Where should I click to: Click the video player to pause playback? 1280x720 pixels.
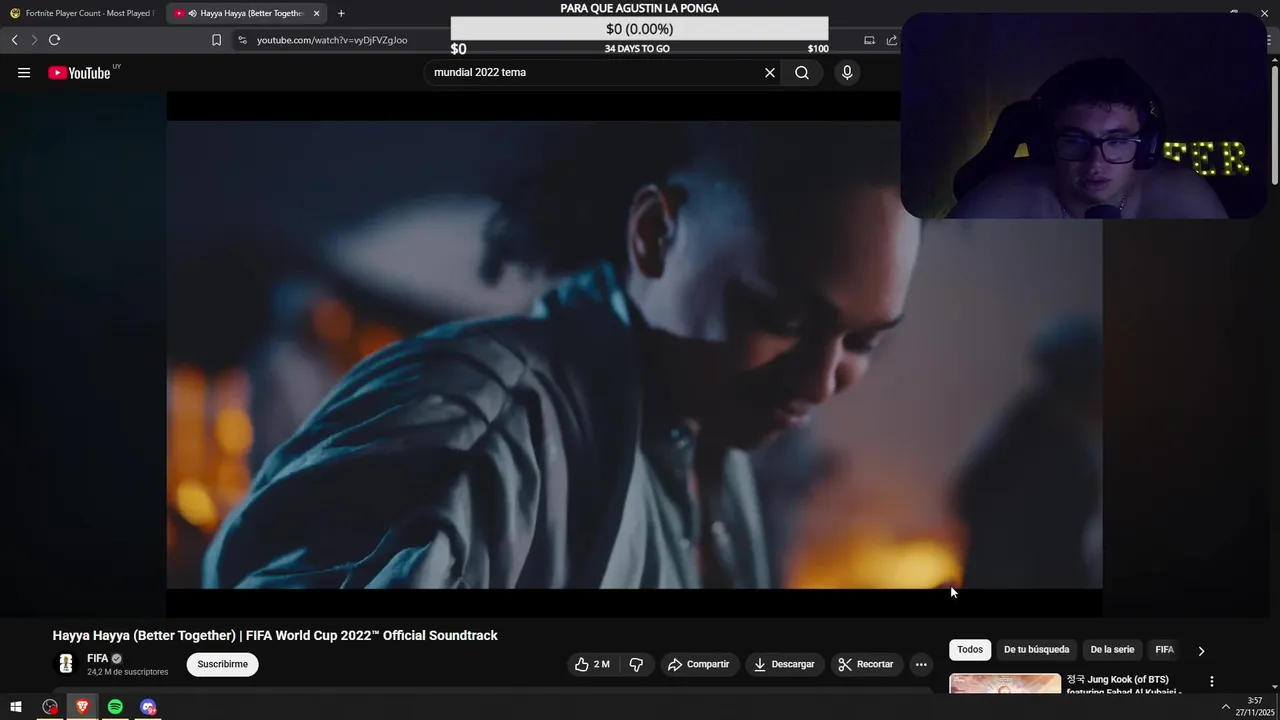coord(634,355)
